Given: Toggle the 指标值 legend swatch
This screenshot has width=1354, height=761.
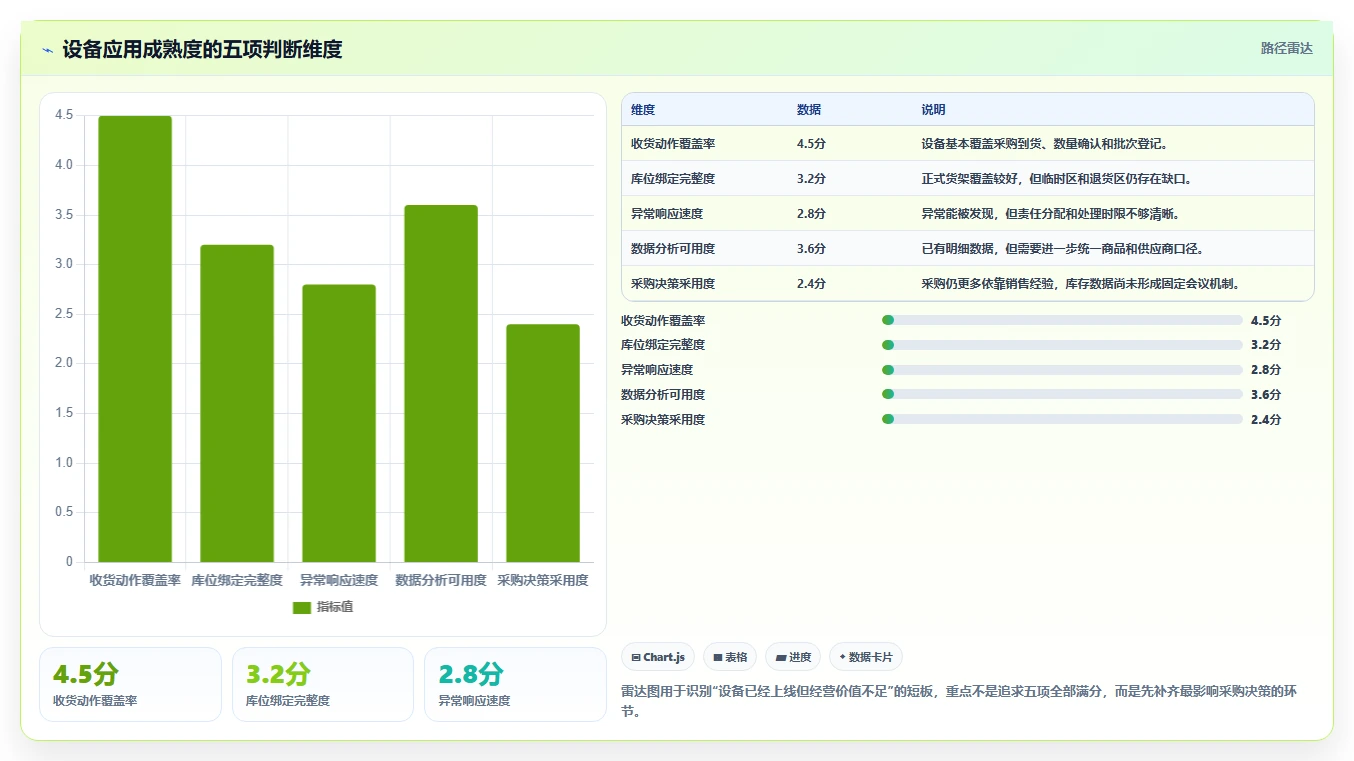Looking at the screenshot, I should pyautogui.click(x=302, y=607).
